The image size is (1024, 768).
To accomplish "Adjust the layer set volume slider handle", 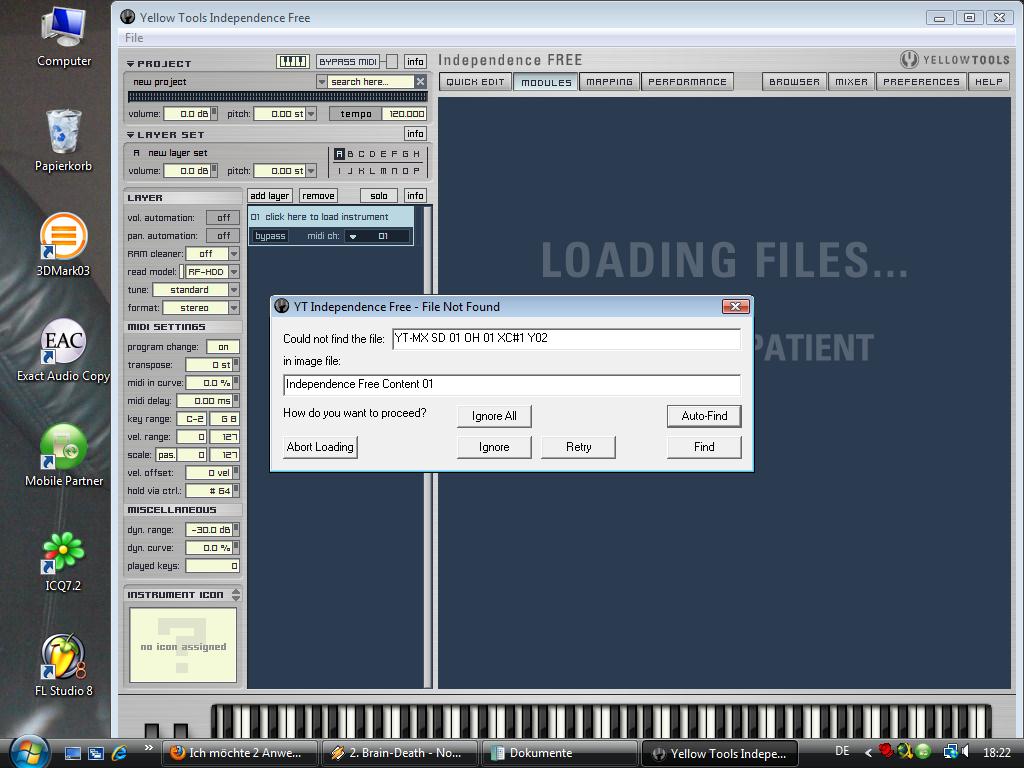I will point(214,171).
